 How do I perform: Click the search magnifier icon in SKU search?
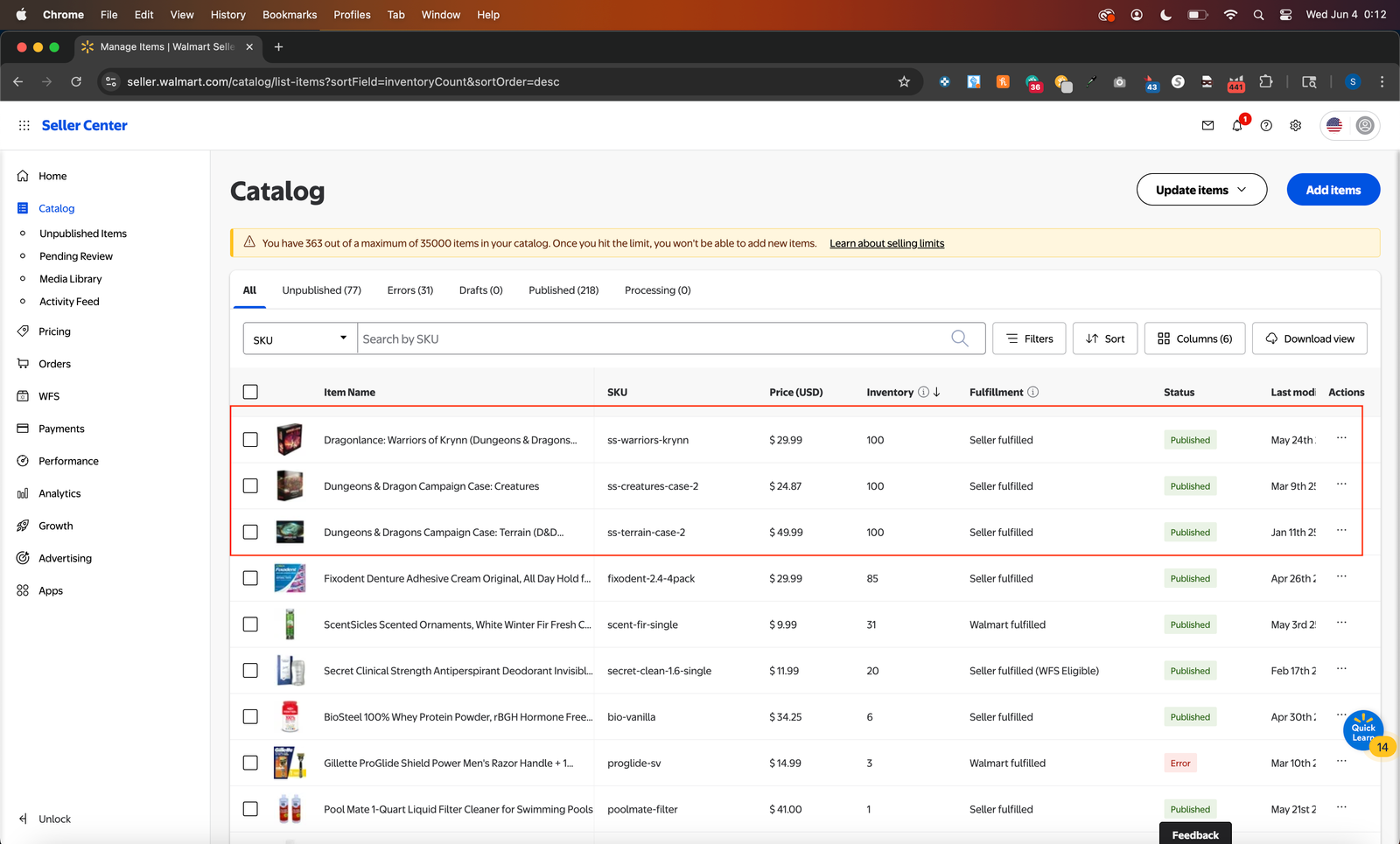point(960,338)
